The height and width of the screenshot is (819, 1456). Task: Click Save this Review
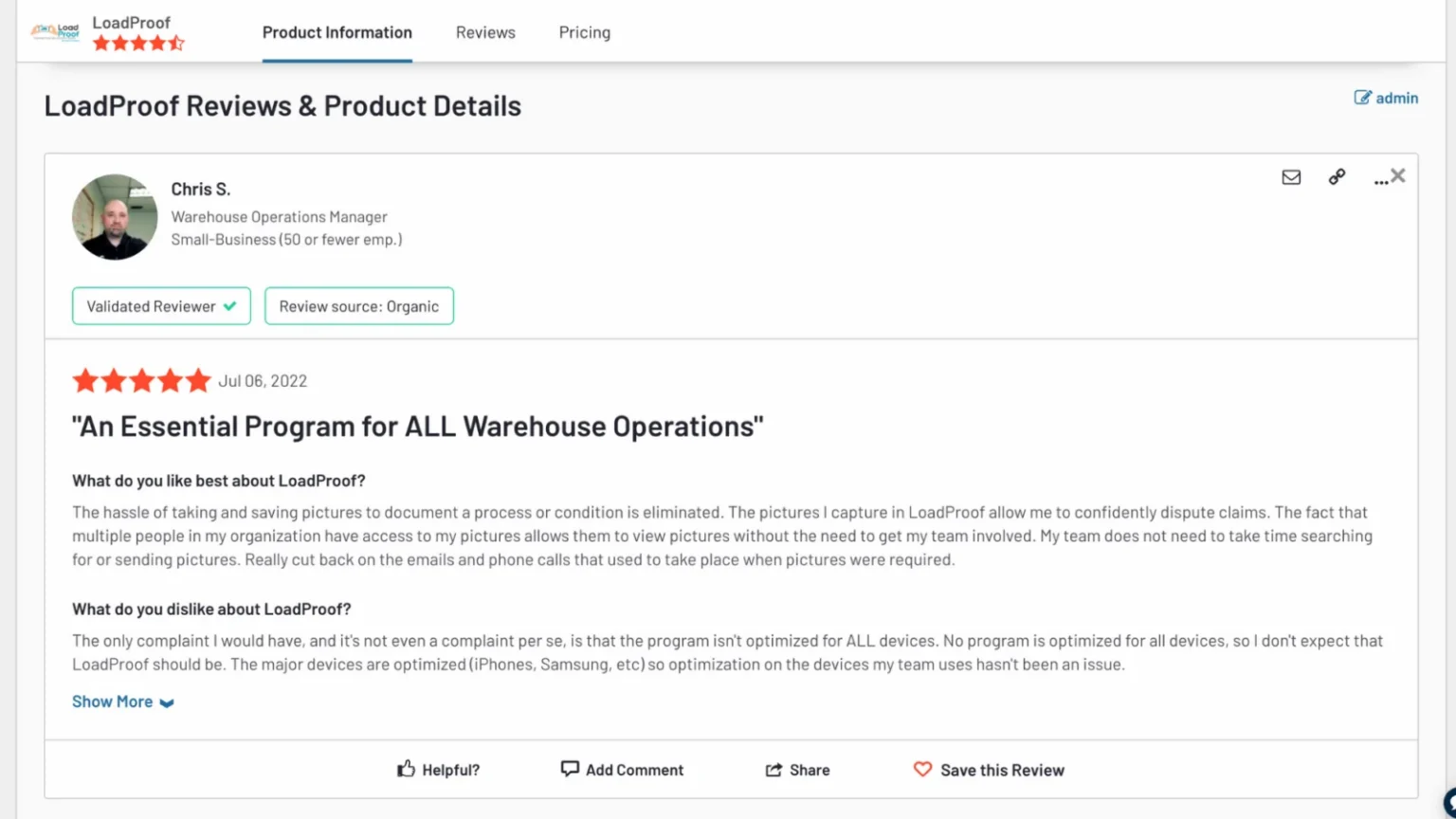click(x=989, y=770)
